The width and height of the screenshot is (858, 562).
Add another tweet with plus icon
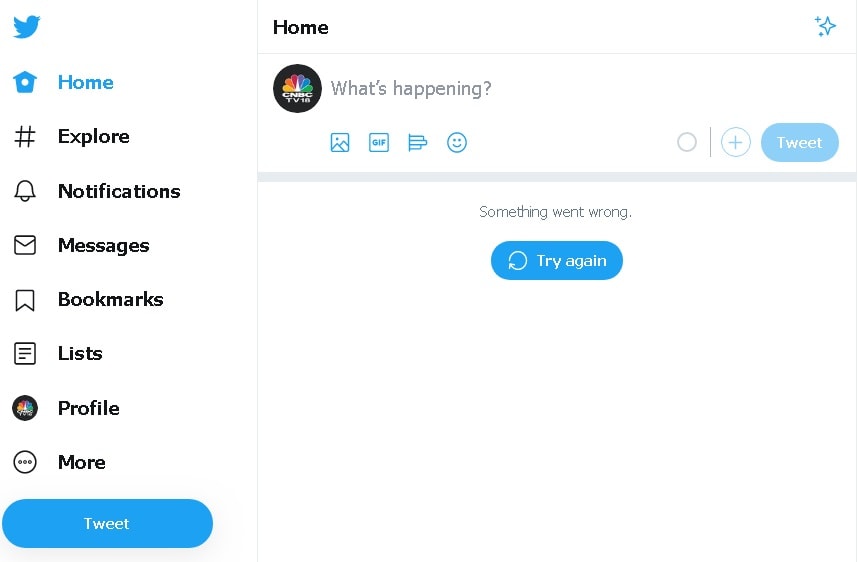[x=735, y=143]
